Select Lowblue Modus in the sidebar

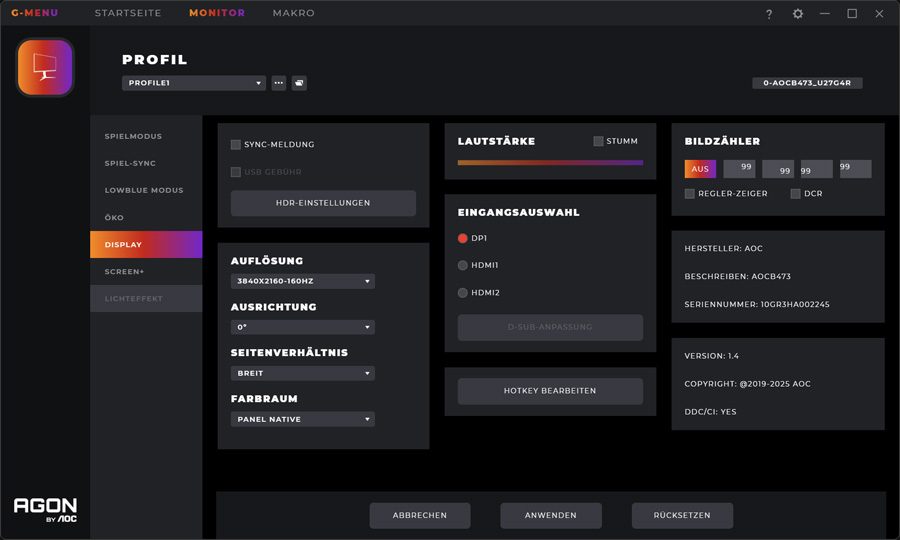tap(144, 190)
